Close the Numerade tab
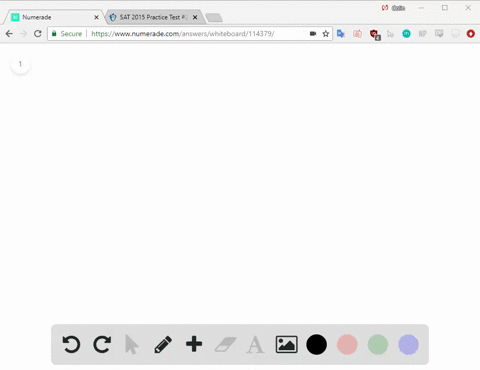Screen dimensions: 480x370 96,17
